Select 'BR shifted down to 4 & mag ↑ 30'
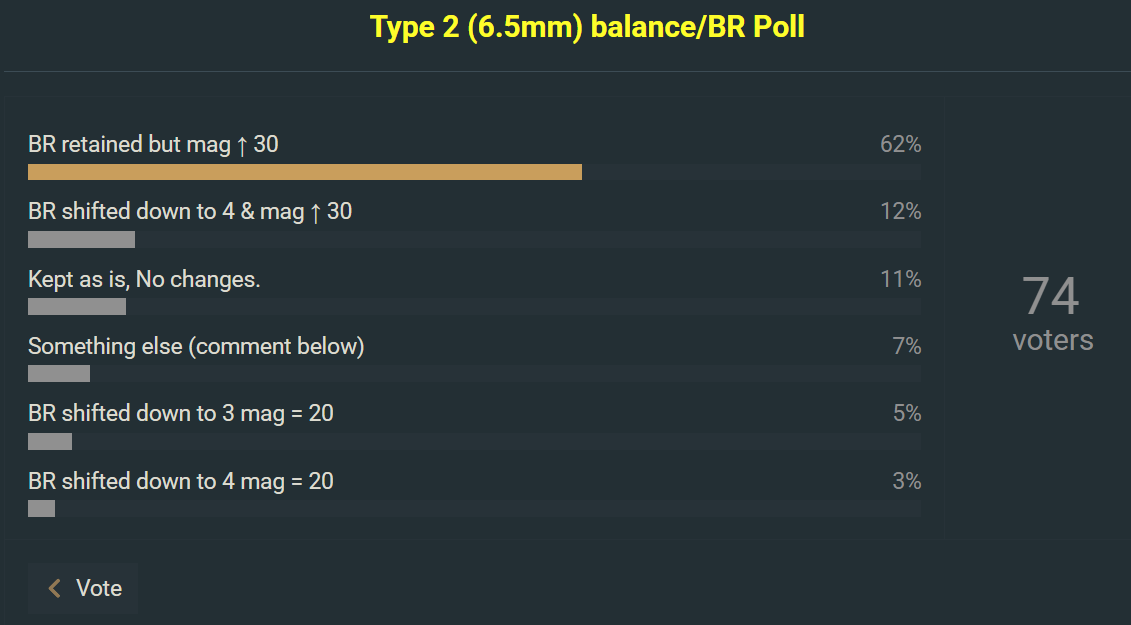The height and width of the screenshot is (625, 1131). [190, 211]
